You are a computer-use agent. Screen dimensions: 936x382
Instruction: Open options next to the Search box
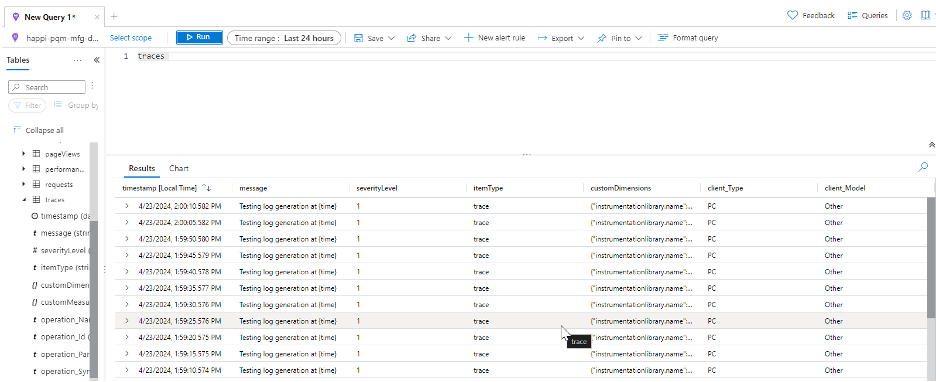(93, 86)
